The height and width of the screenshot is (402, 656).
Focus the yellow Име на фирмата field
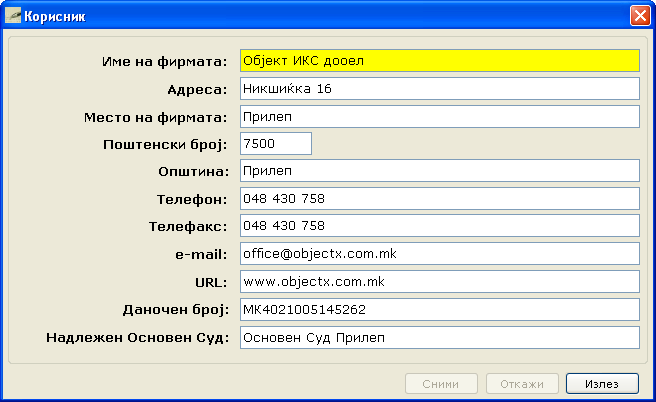click(439, 61)
